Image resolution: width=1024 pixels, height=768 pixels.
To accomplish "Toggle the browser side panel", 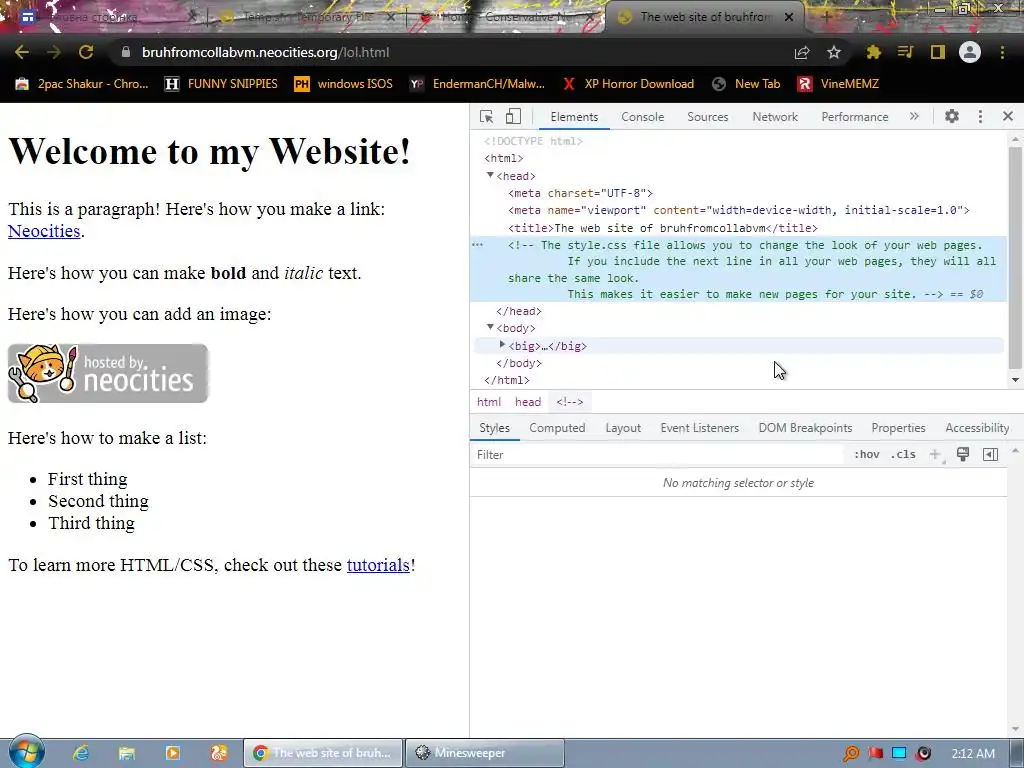I will coord(938,52).
